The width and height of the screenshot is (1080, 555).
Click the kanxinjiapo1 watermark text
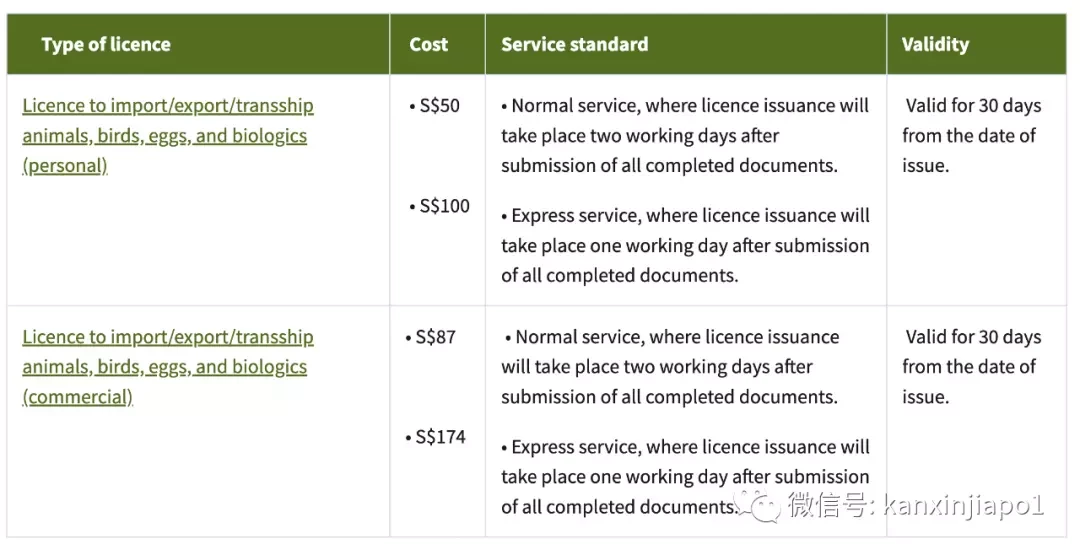964,506
